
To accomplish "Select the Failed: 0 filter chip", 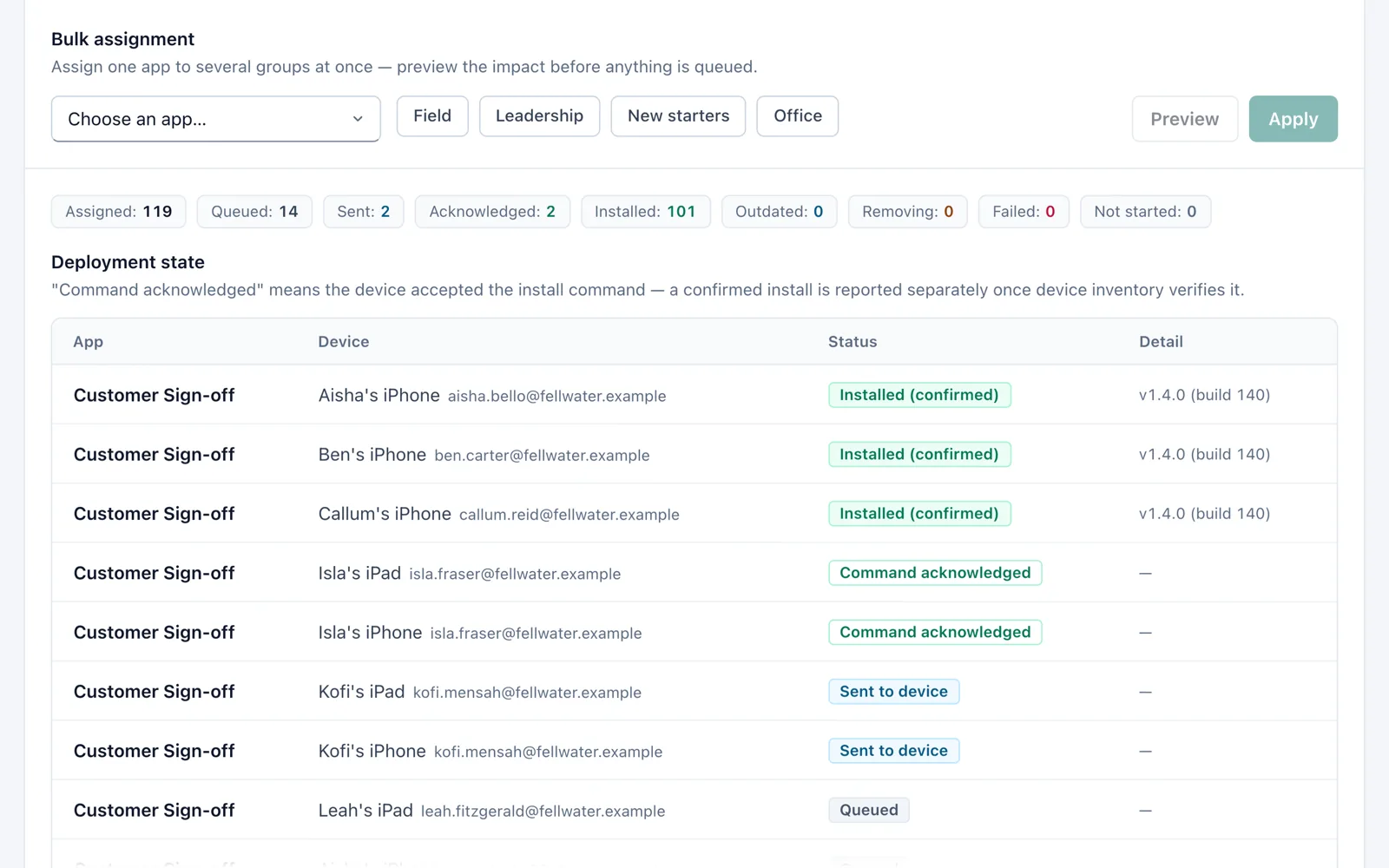I will click(1024, 212).
